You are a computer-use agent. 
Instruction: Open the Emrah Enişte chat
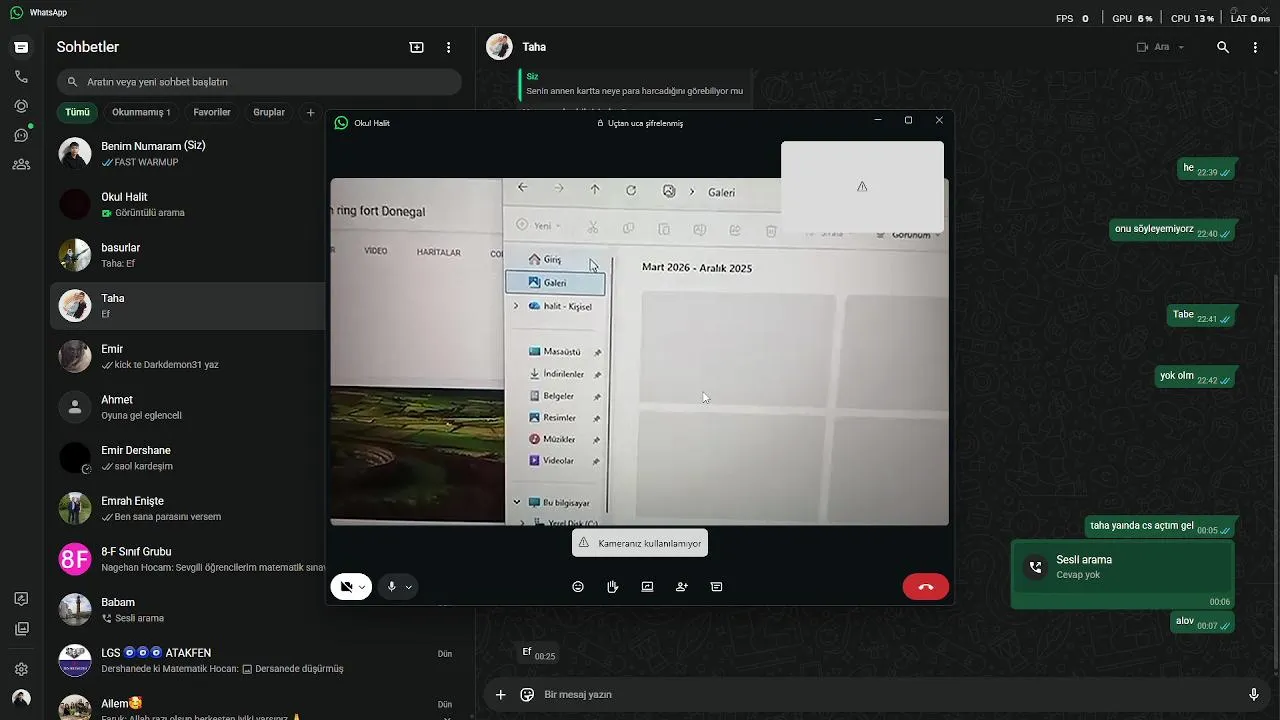[188, 508]
